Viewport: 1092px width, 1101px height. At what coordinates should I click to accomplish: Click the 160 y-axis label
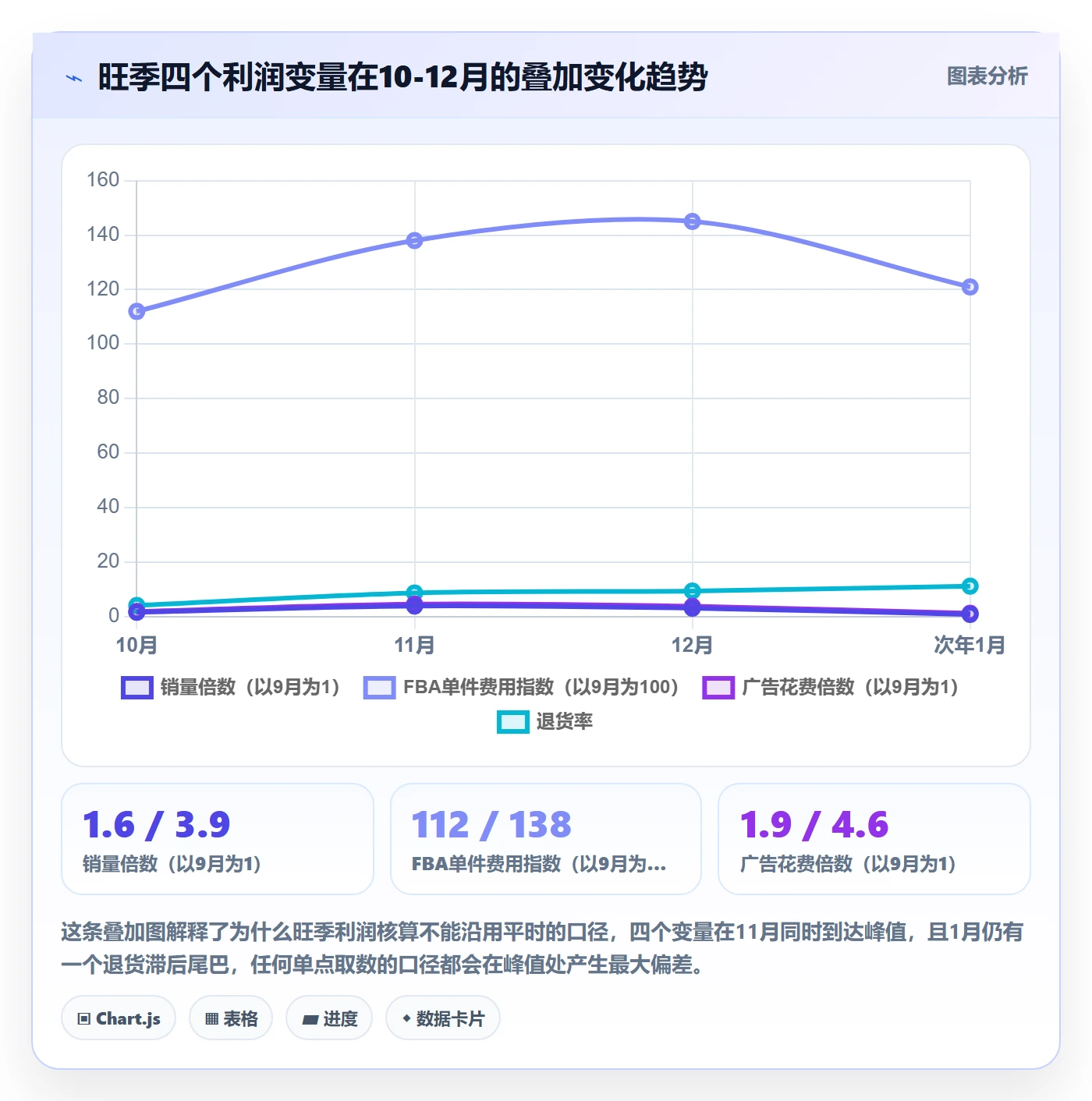[x=103, y=180]
